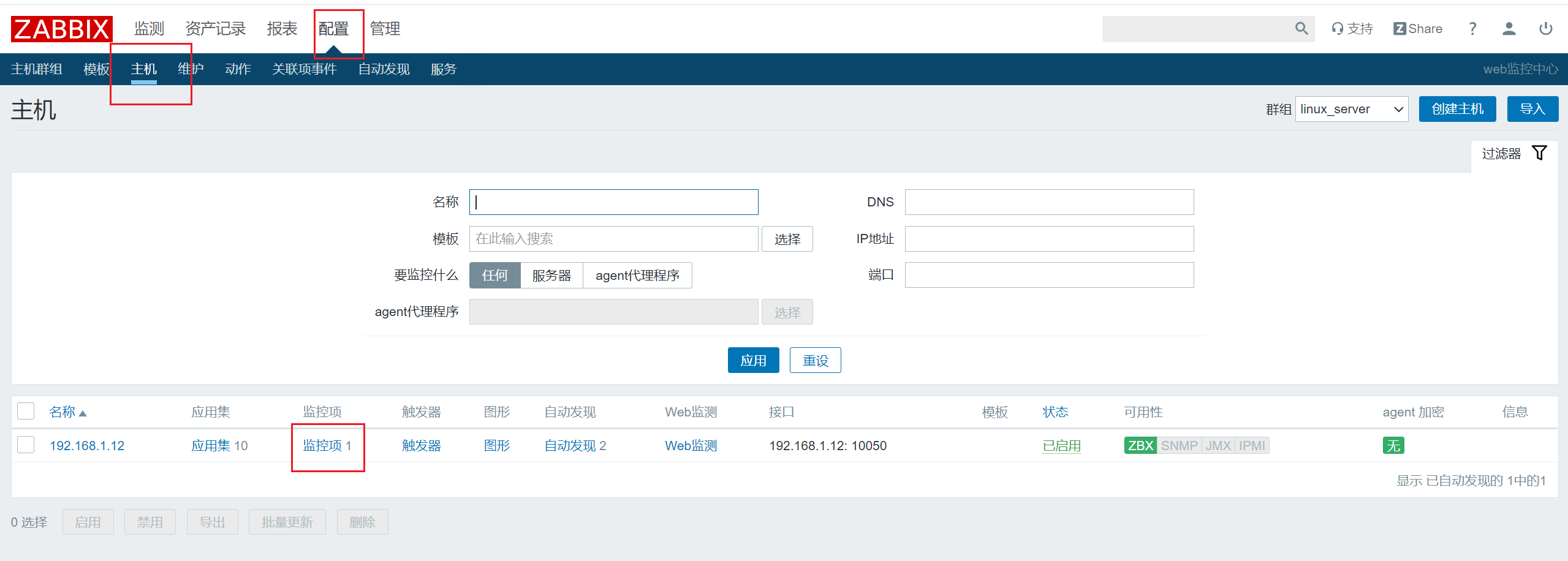
Task: Open the 支持 support link
Action: point(1352,29)
